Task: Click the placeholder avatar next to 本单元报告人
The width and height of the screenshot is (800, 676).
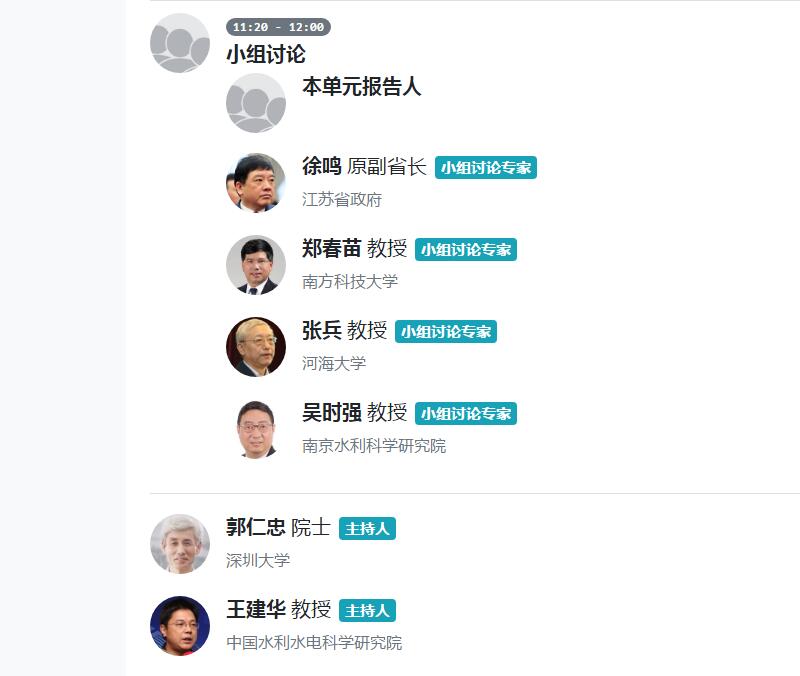Action: [x=256, y=103]
